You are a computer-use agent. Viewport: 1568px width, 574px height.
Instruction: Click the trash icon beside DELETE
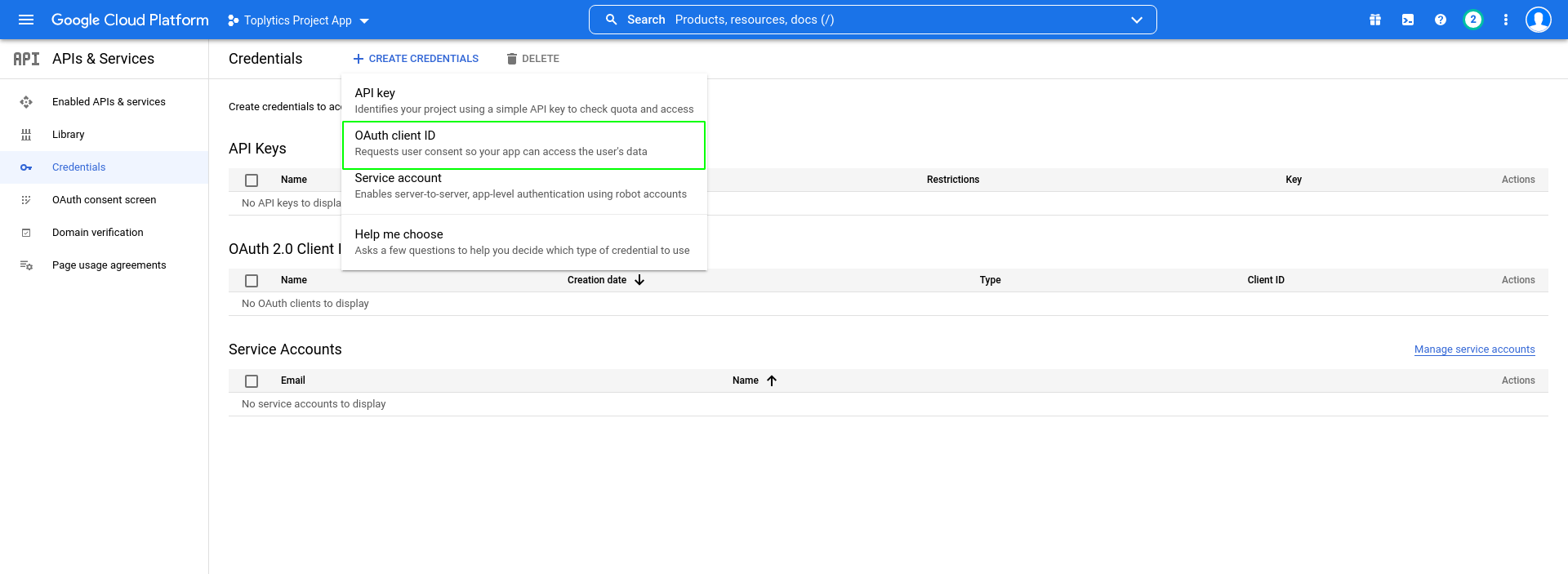point(512,59)
